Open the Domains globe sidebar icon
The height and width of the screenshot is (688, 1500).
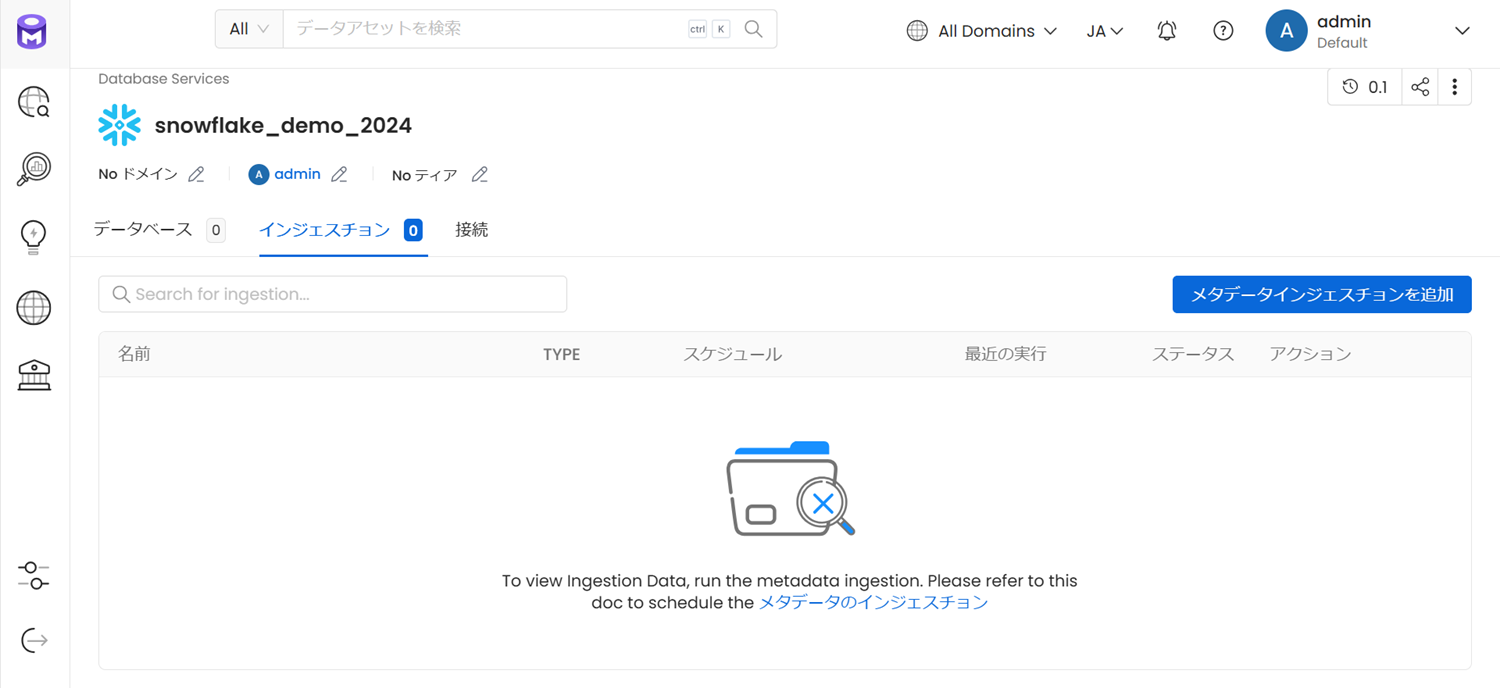34,308
